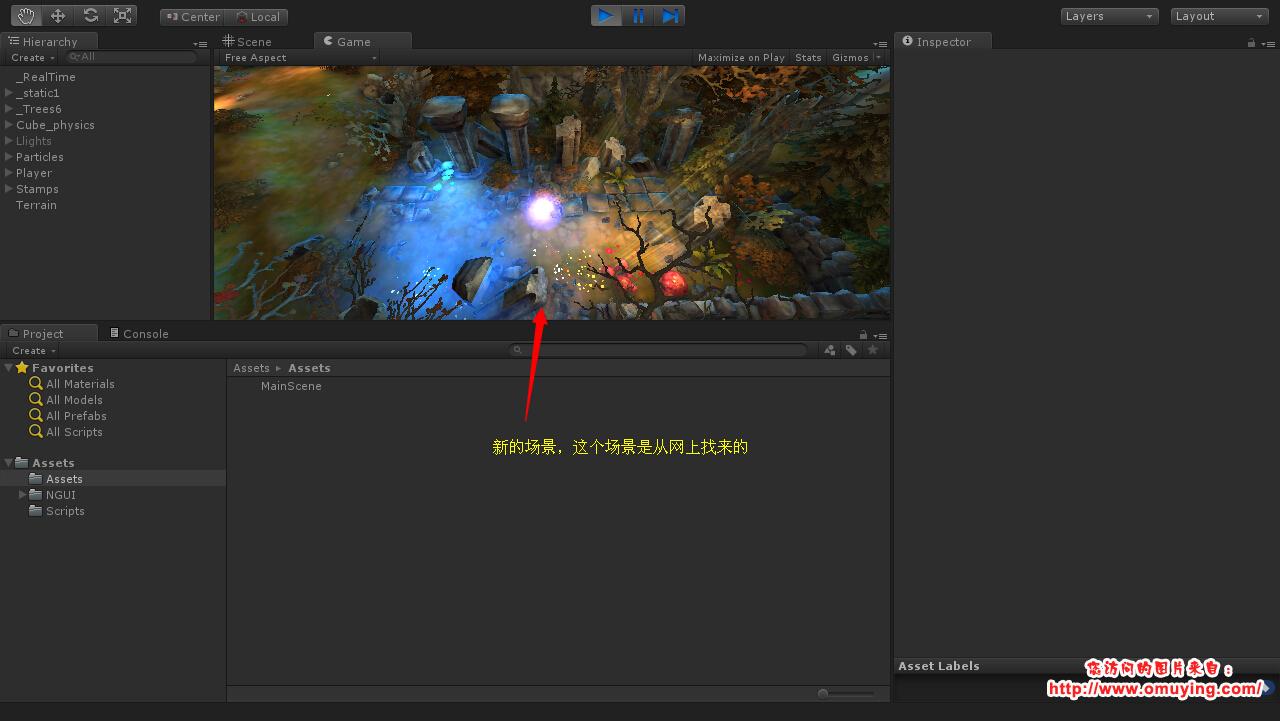Open the Project panel options menu
The image size is (1280, 721).
pyautogui.click(x=880, y=336)
